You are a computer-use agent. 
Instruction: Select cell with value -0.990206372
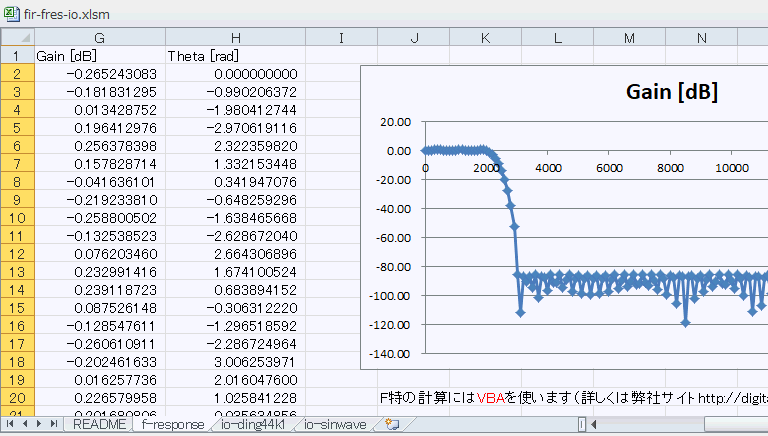point(236,92)
